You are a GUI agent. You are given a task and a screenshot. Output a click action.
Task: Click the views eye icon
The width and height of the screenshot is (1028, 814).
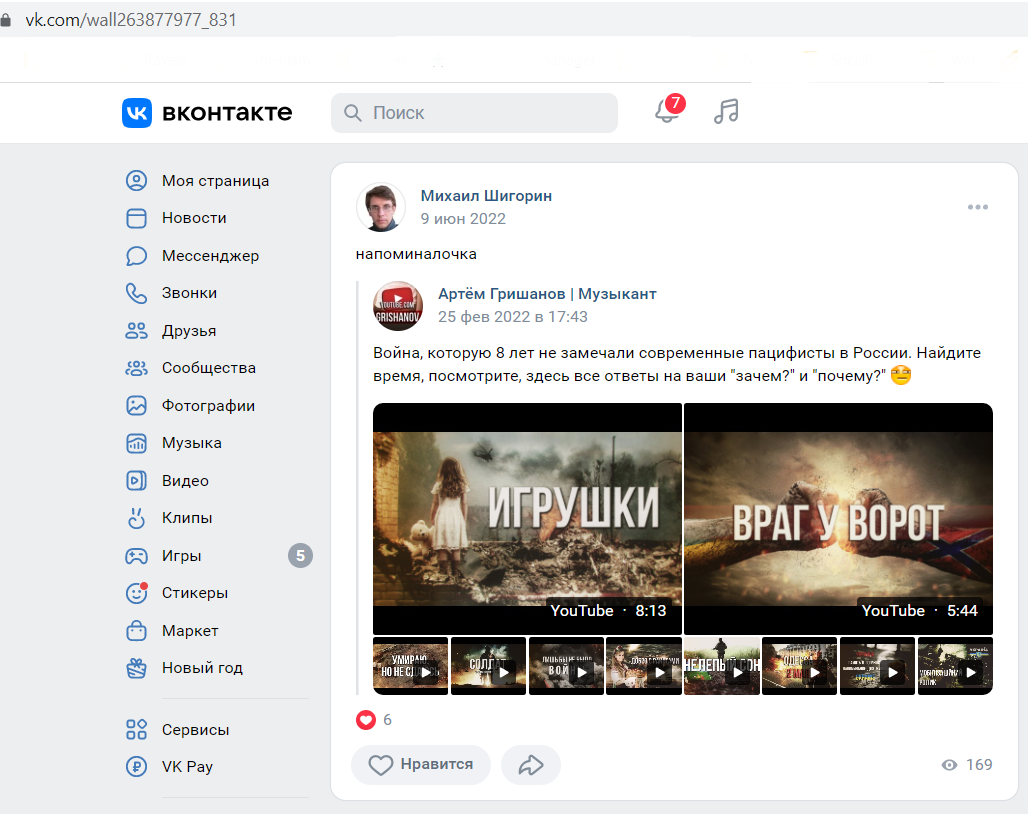[949, 765]
